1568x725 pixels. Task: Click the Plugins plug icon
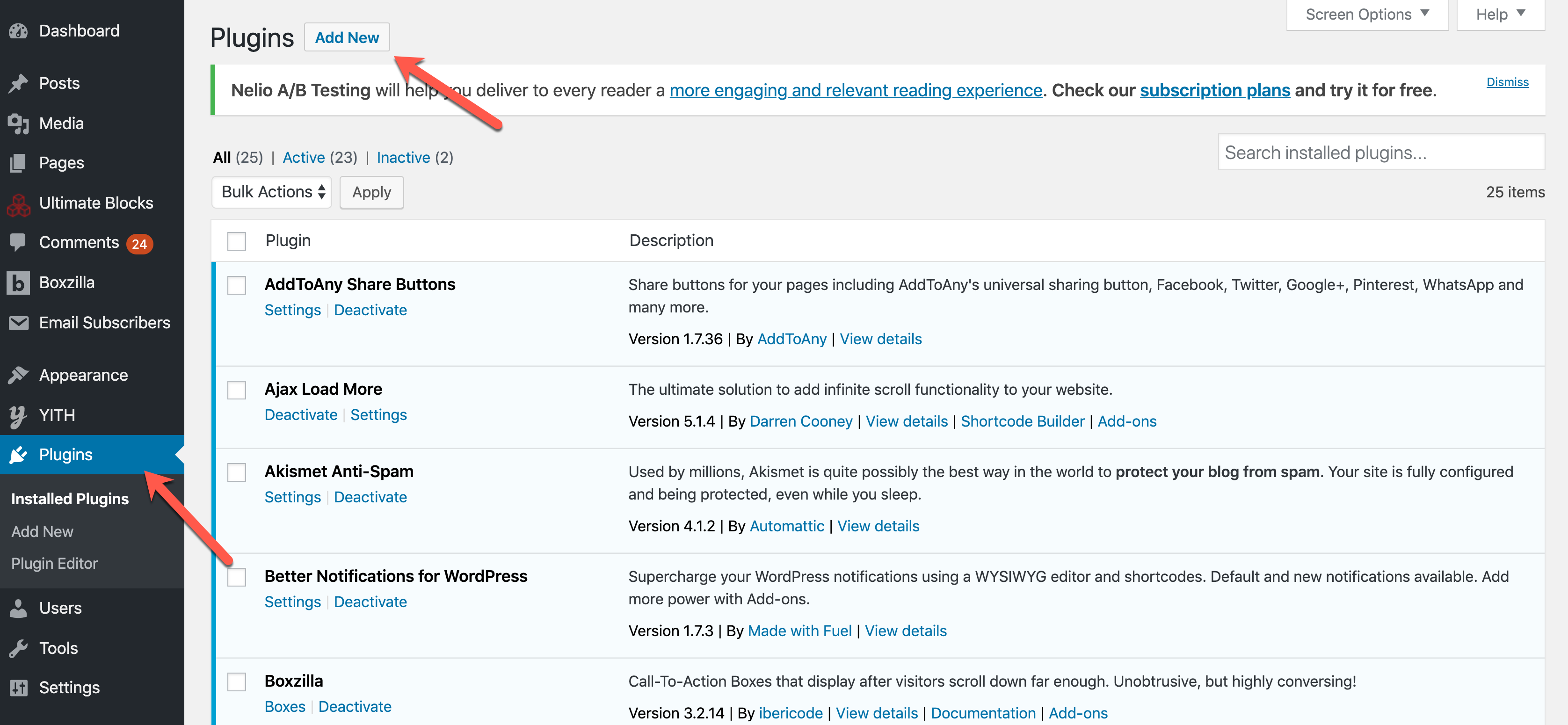tap(18, 455)
